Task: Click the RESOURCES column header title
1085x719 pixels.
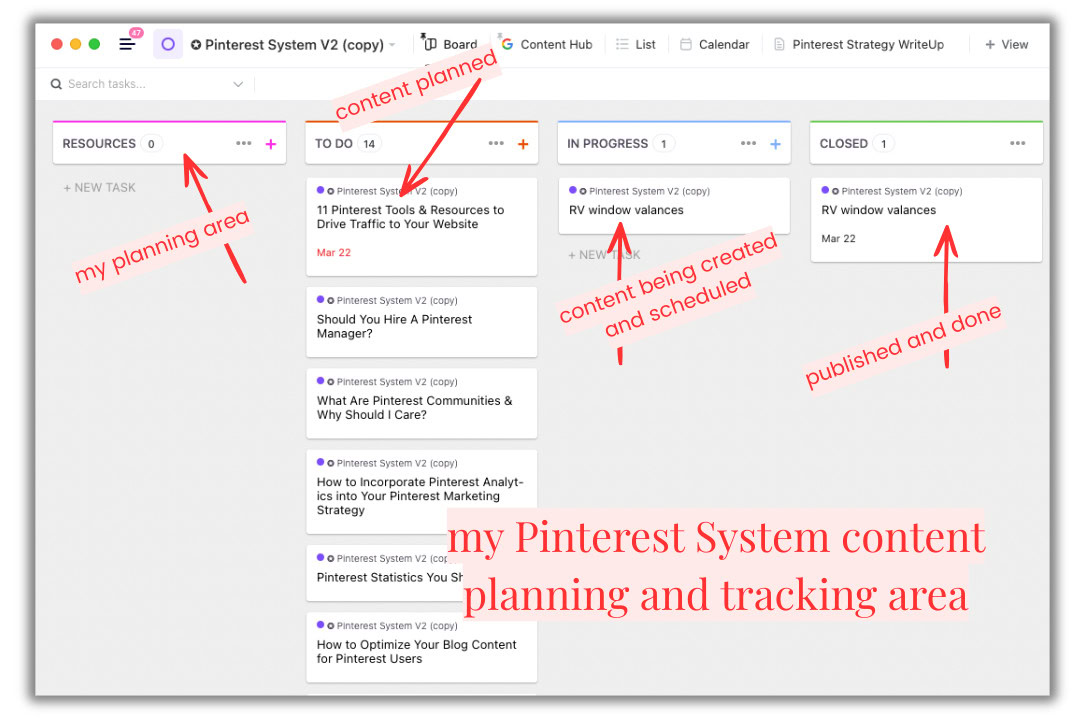Action: (99, 143)
